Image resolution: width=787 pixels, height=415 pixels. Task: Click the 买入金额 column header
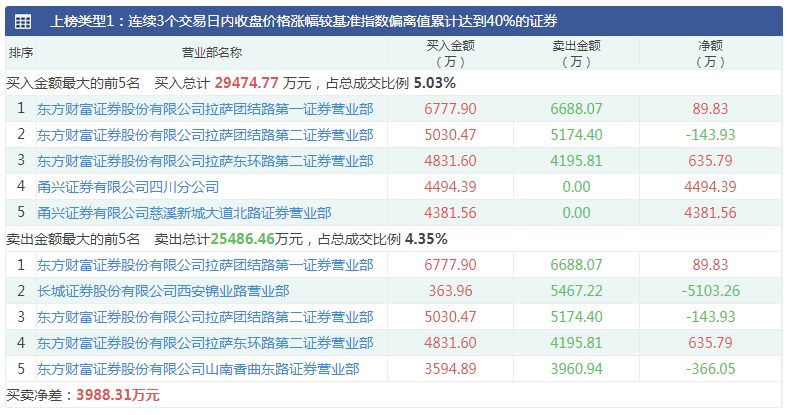[451, 53]
